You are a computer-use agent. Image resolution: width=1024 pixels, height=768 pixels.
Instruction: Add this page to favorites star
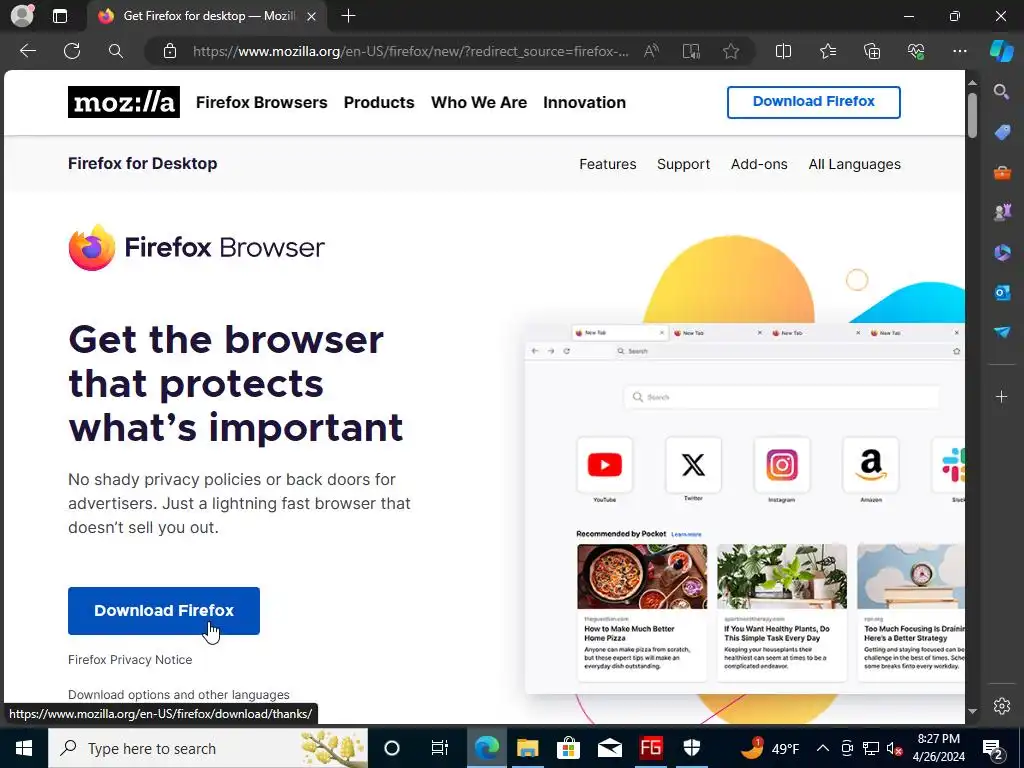click(x=731, y=51)
